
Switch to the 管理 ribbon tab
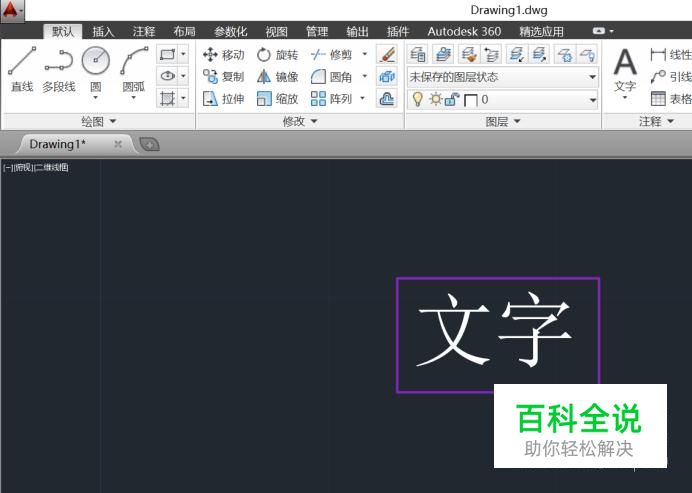point(317,31)
